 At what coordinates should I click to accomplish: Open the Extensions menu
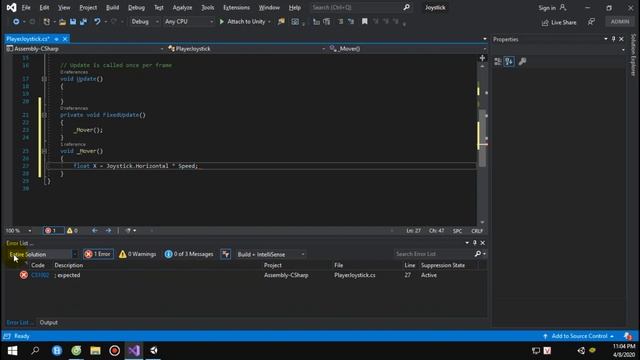pyautogui.click(x=236, y=8)
